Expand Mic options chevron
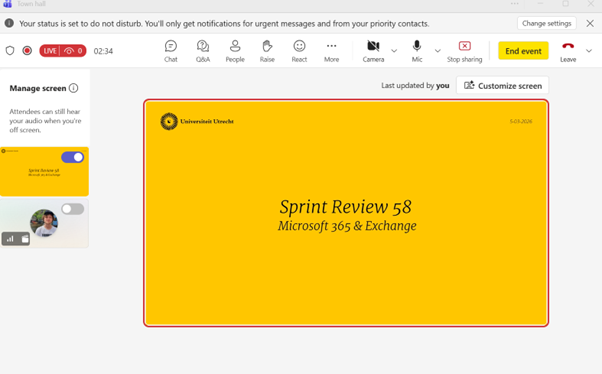 tap(437, 51)
